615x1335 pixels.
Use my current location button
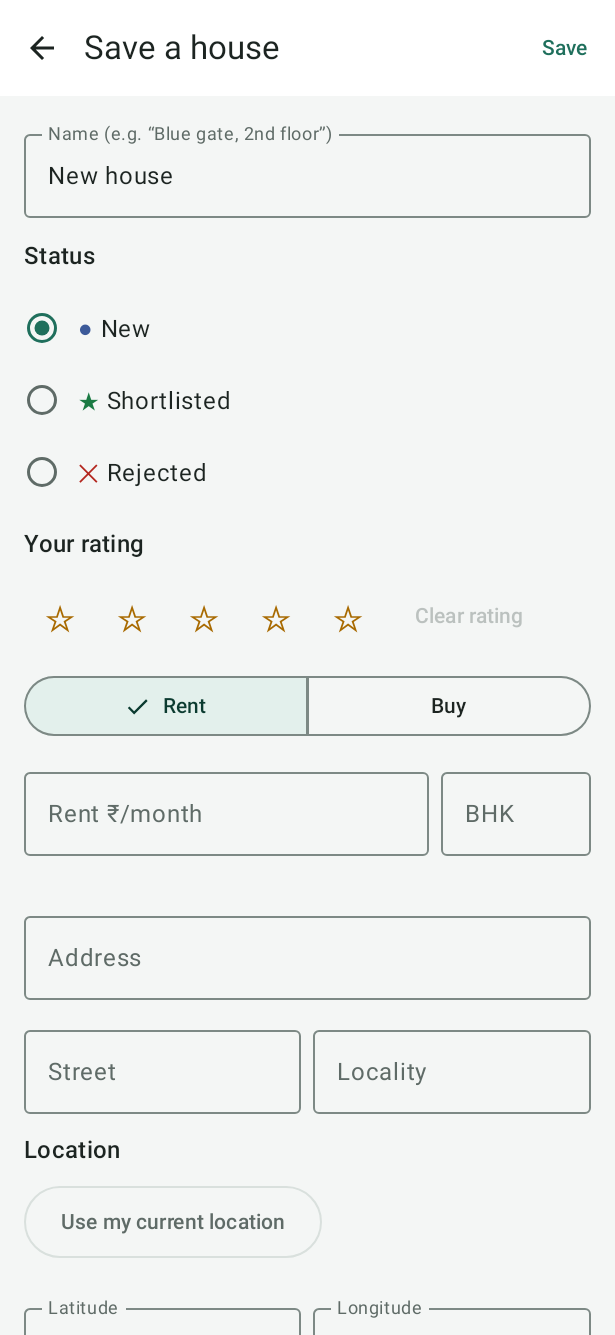tap(173, 1222)
